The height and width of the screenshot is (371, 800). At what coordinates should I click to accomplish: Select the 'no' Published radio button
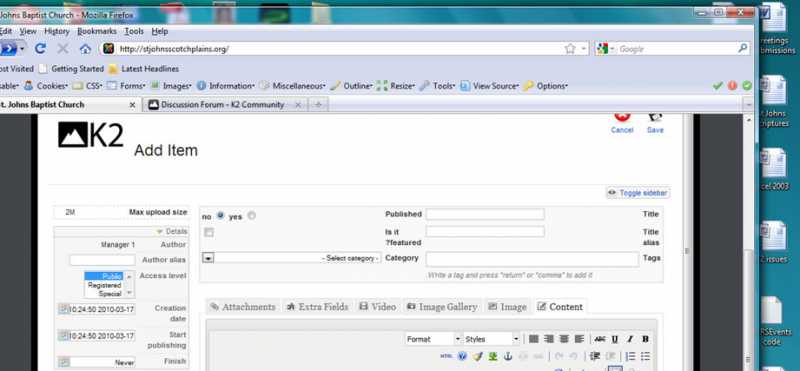click(x=220, y=216)
